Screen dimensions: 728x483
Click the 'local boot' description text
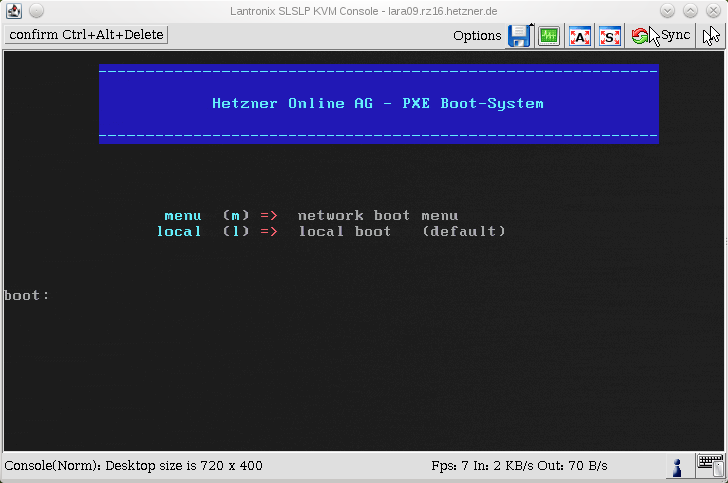click(x=344, y=231)
